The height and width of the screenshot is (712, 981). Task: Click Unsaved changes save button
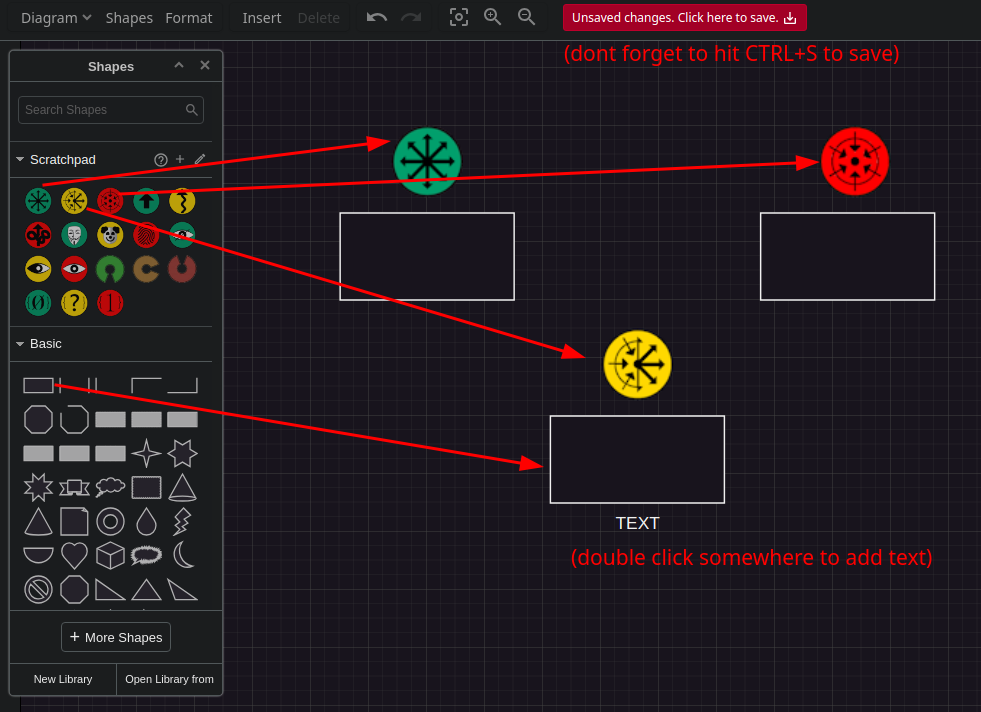[x=684, y=18]
